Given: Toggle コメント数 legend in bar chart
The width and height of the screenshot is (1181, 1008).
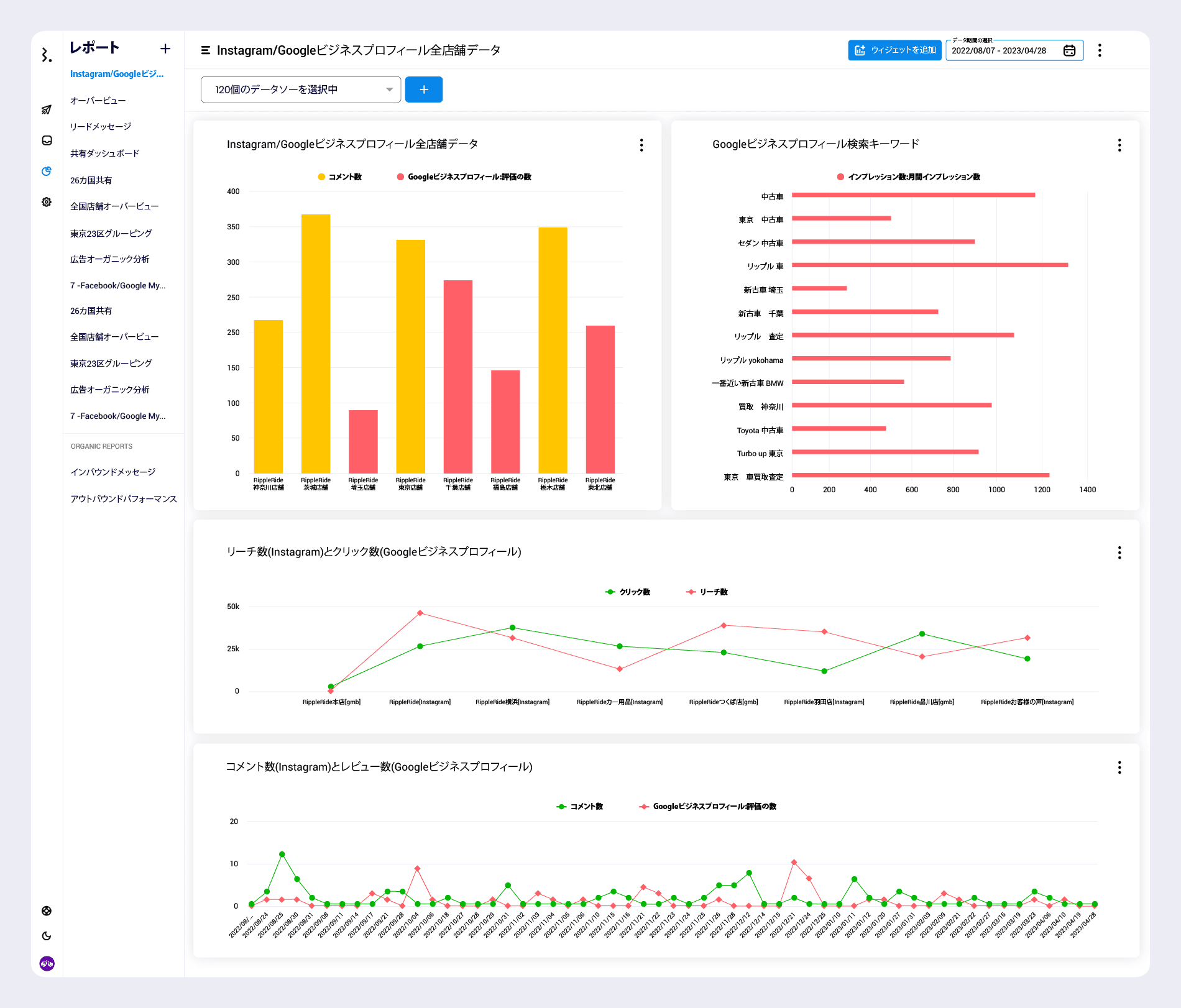Looking at the screenshot, I should tap(340, 177).
